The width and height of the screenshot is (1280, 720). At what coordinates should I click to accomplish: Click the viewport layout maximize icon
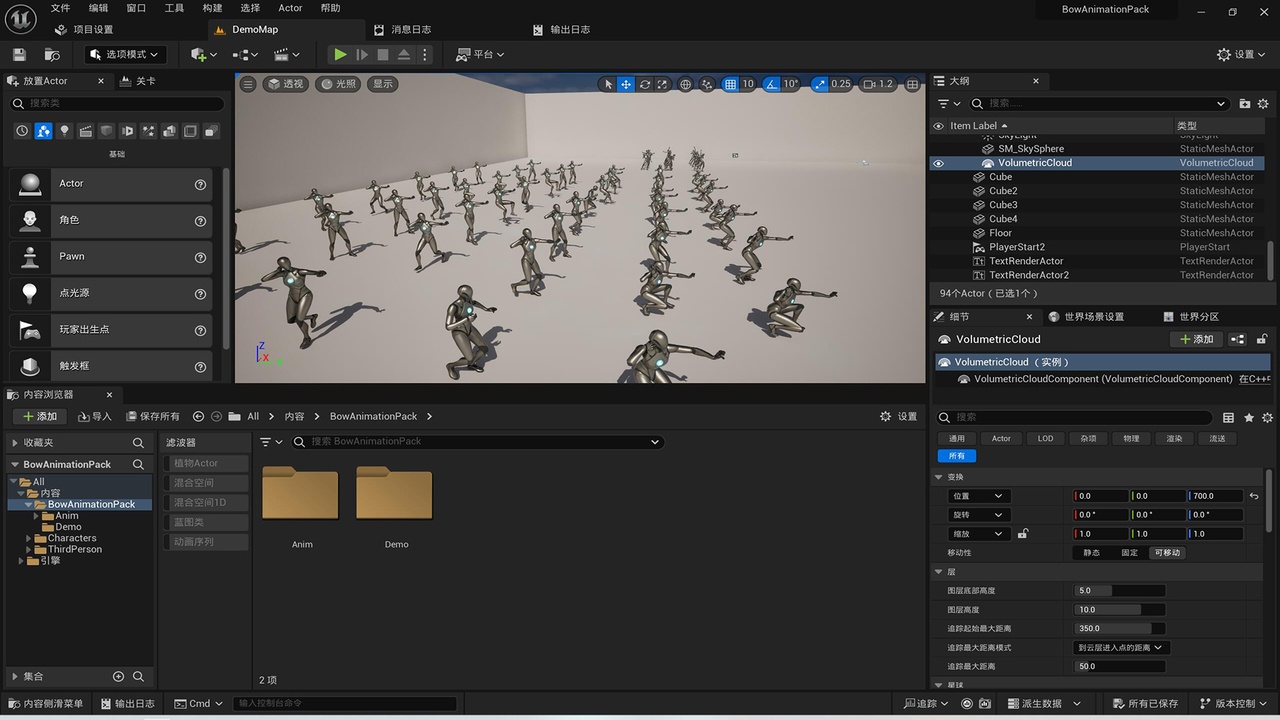(912, 84)
